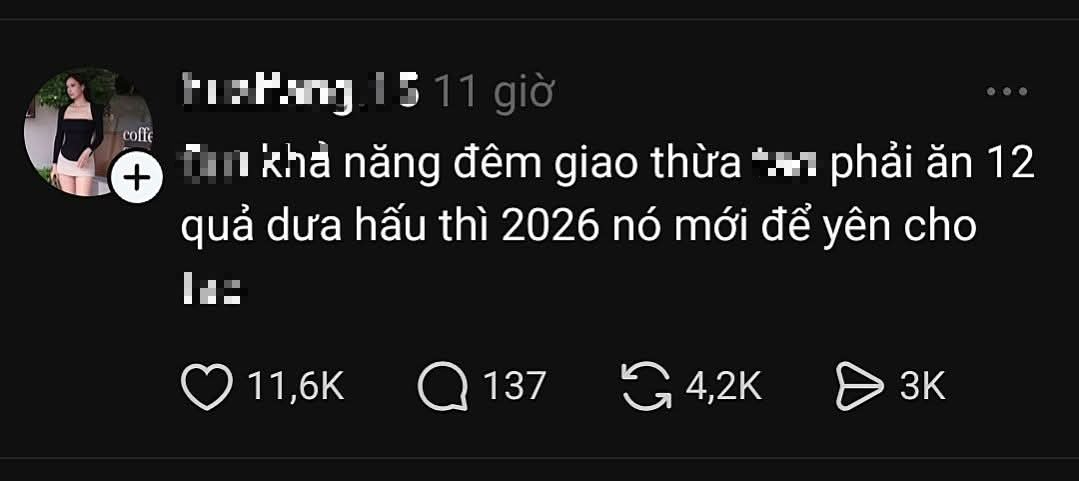Viewport: 1079px width, 481px height.
Task: Click the blurred word ending the post
Action: coord(213,288)
